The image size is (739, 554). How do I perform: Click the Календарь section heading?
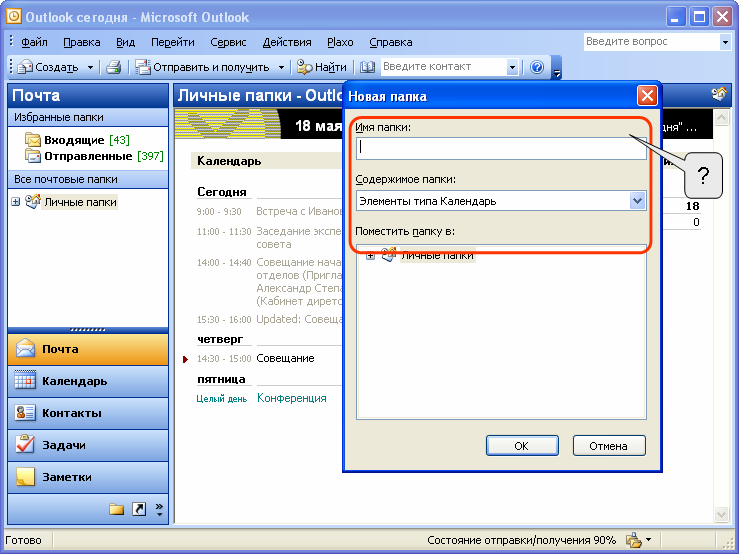pos(229,161)
